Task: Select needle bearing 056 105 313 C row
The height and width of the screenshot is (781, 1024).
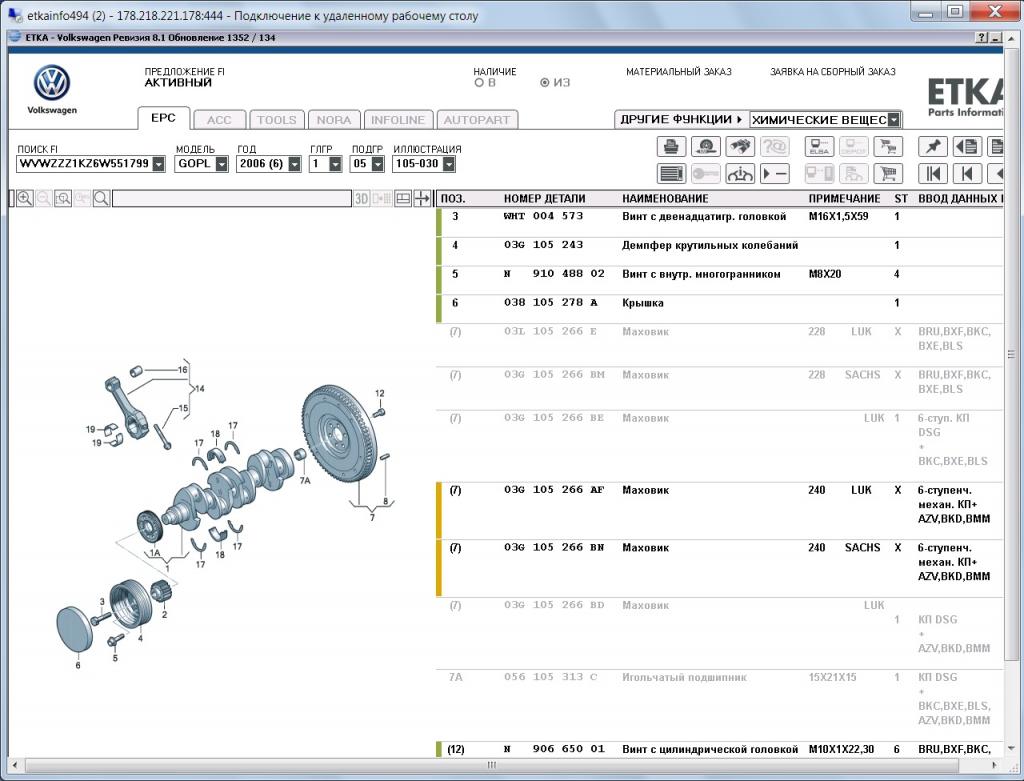Action: (720, 705)
